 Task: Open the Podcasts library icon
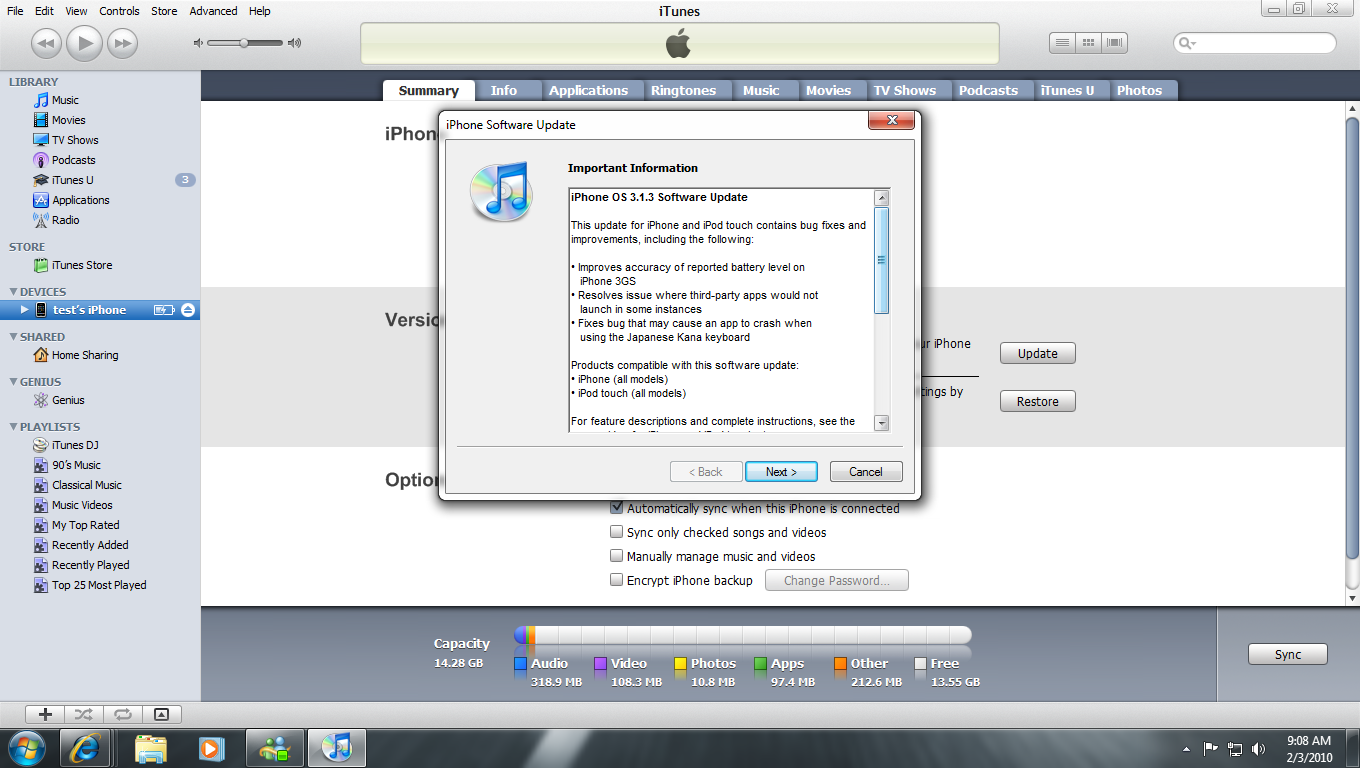(41, 160)
